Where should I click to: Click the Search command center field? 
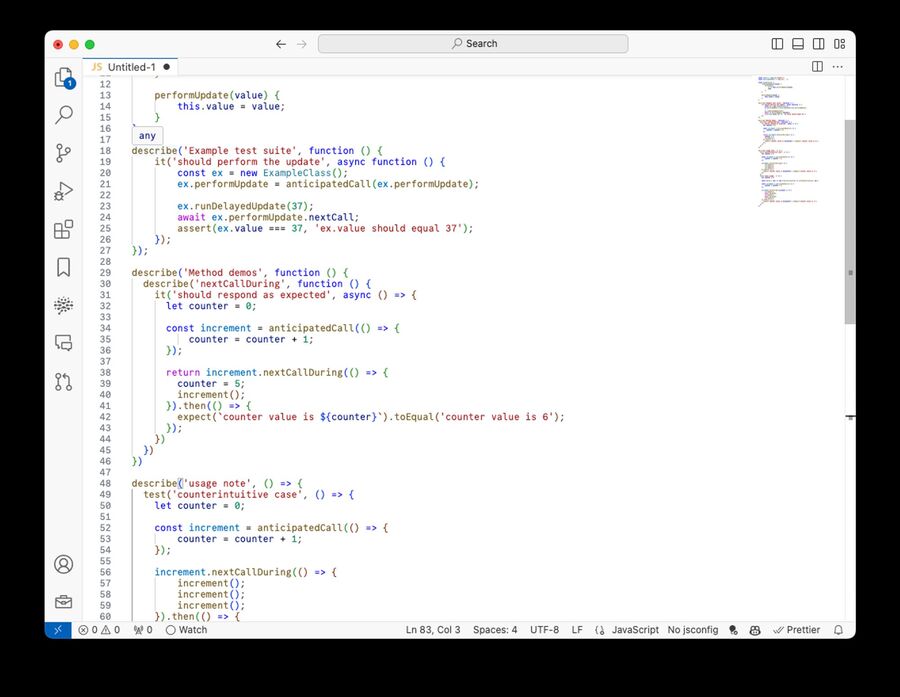473,44
